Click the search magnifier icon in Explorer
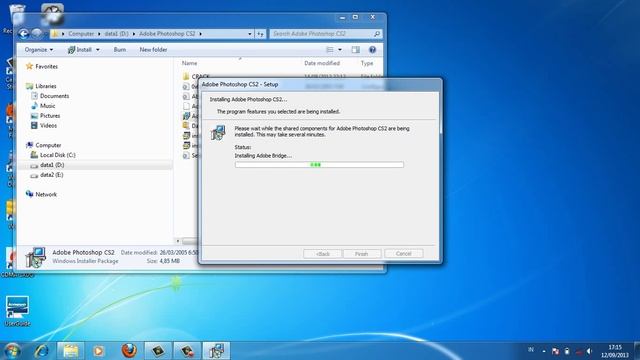The width and height of the screenshot is (640, 360). 377,34
